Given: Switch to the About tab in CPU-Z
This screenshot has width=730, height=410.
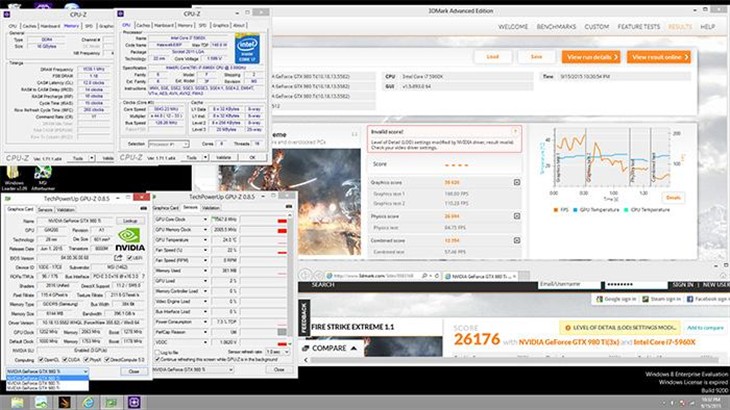Looking at the screenshot, I should (239, 25).
